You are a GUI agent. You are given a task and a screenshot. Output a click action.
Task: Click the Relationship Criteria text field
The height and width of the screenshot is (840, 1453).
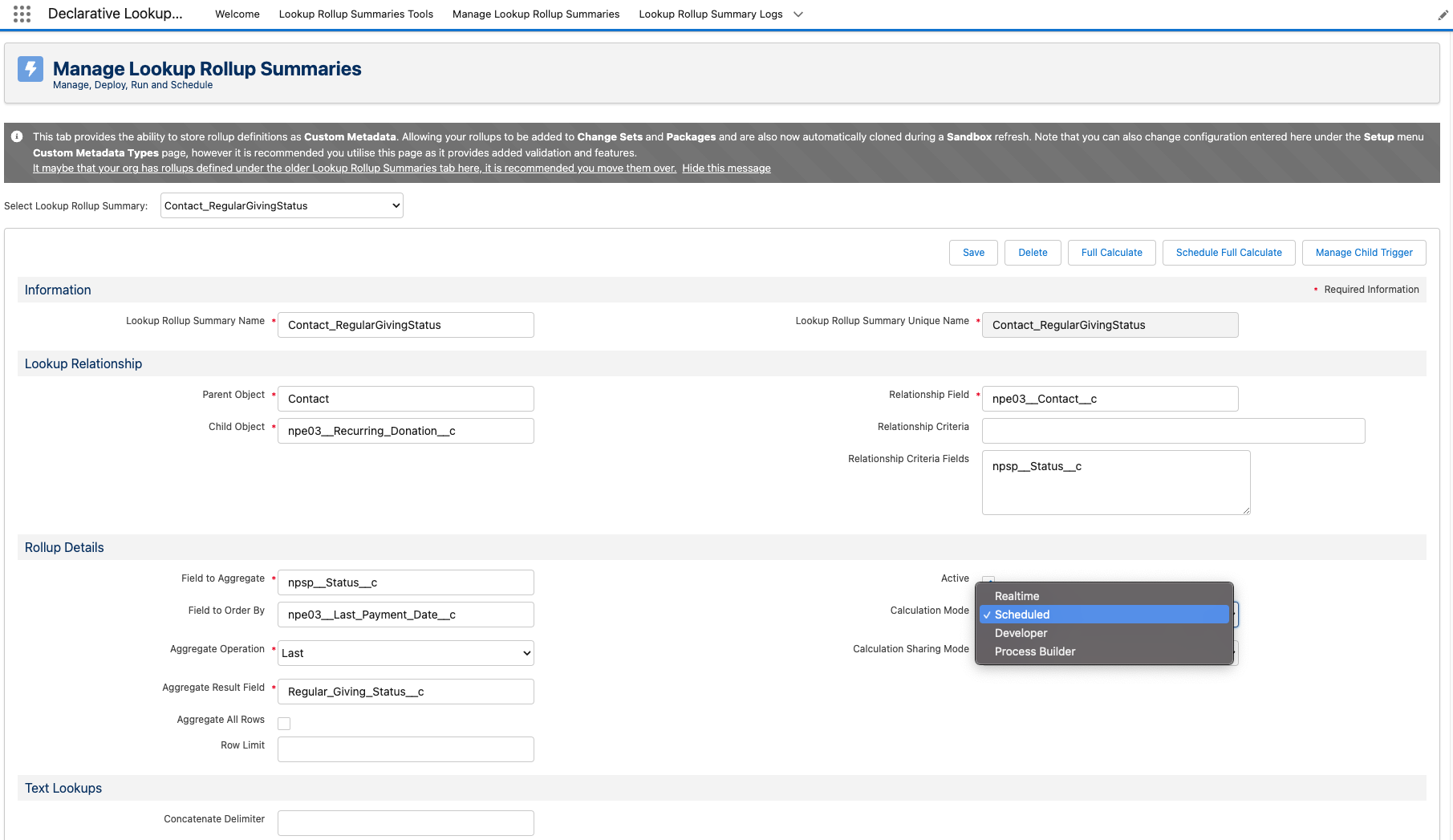point(1172,431)
